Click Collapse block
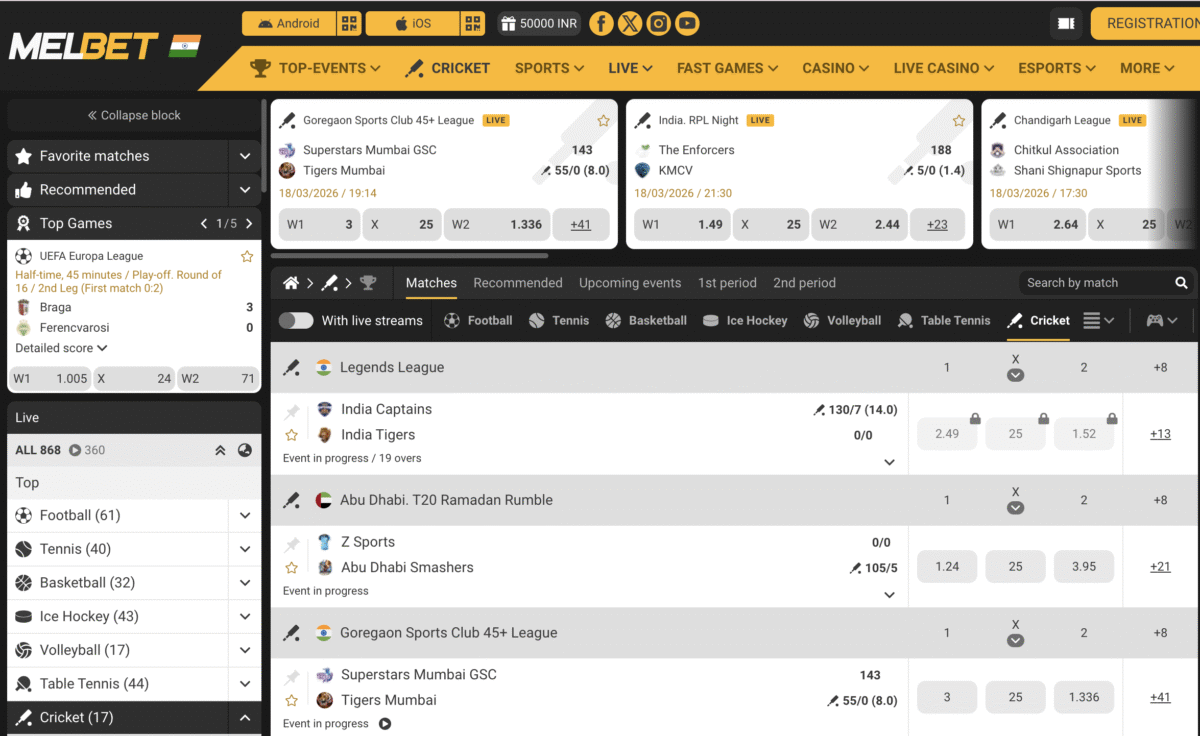Screen dimensions: 1200x736 (134, 115)
